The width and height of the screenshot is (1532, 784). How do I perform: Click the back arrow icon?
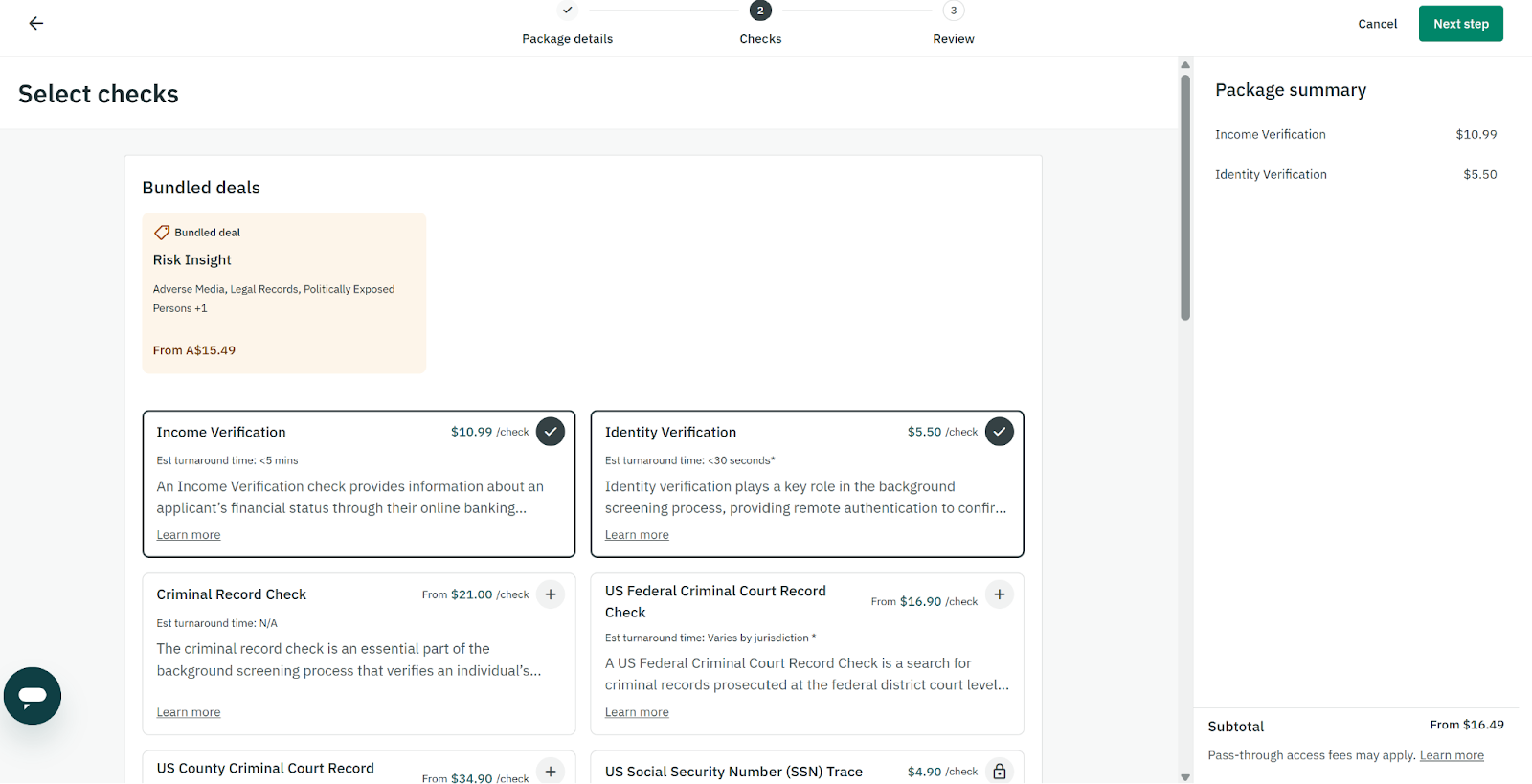point(36,24)
